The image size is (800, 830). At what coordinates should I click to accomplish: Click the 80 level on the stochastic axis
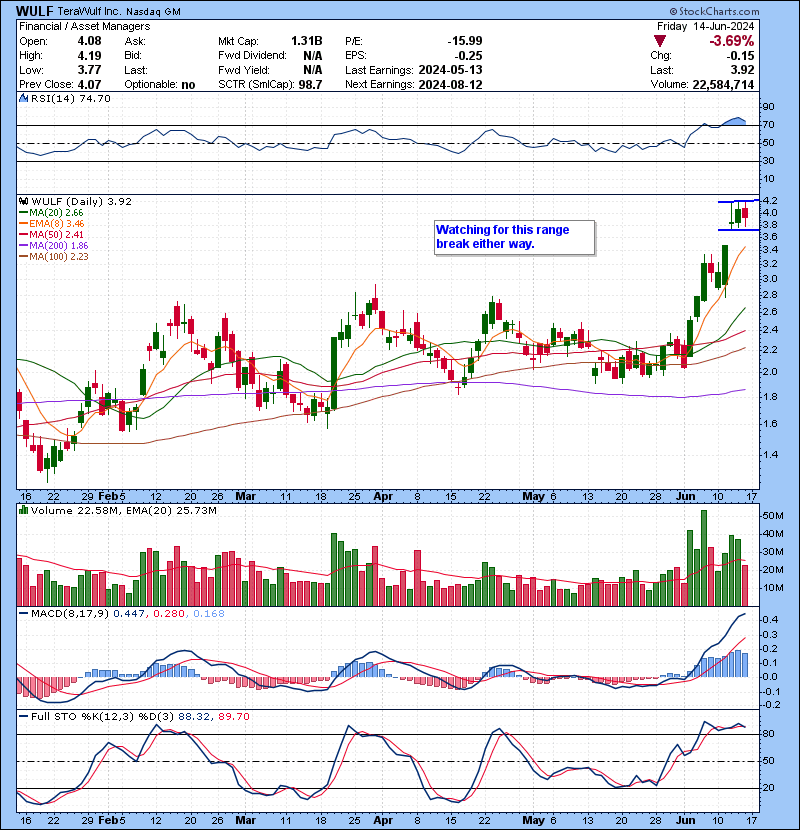coord(768,734)
